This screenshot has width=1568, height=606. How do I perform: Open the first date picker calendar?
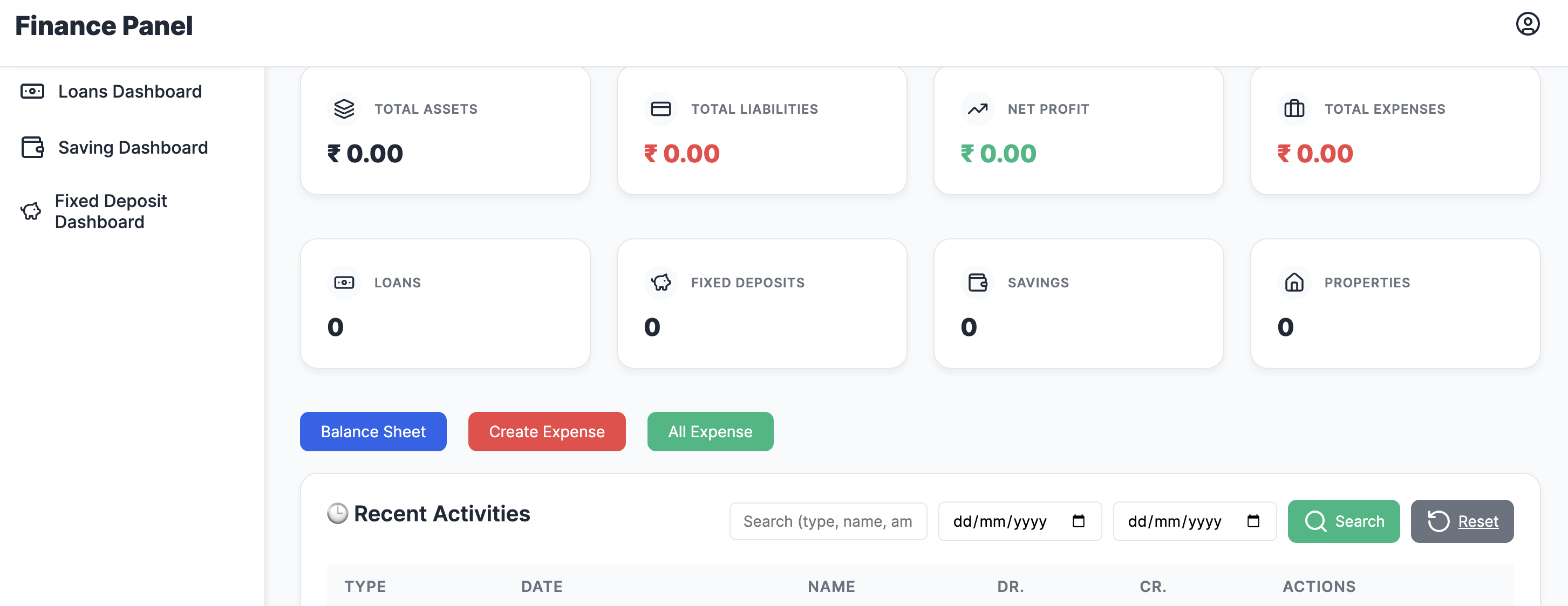pyautogui.click(x=1079, y=521)
